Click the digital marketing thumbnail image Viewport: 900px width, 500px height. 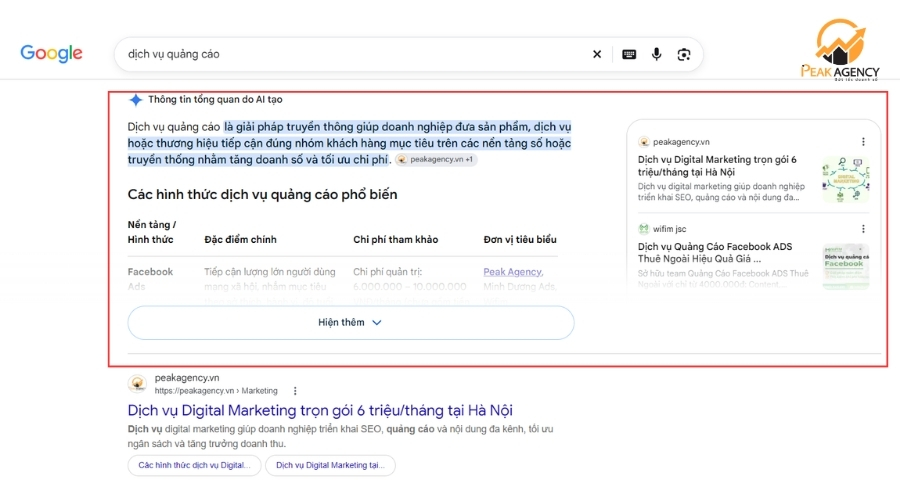click(845, 179)
